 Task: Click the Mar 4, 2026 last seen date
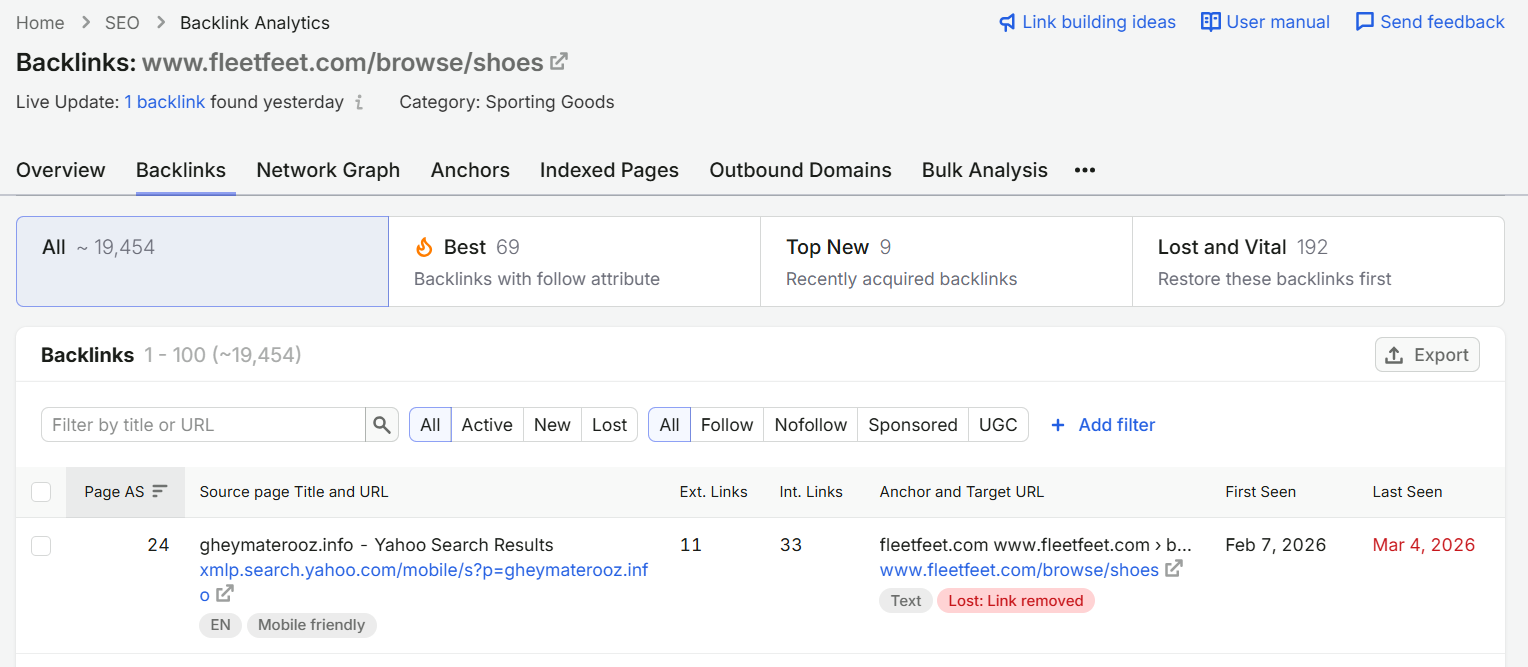click(x=1423, y=545)
